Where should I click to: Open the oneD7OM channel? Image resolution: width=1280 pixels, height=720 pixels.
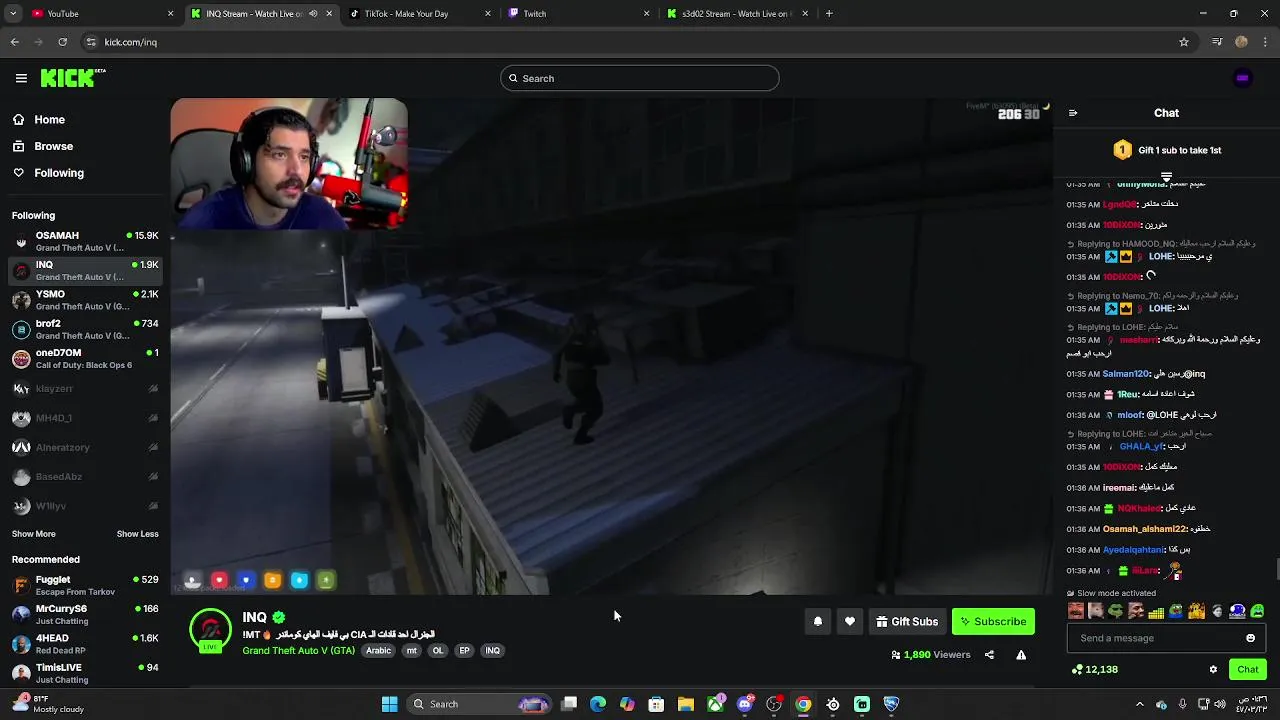pyautogui.click(x=85, y=358)
